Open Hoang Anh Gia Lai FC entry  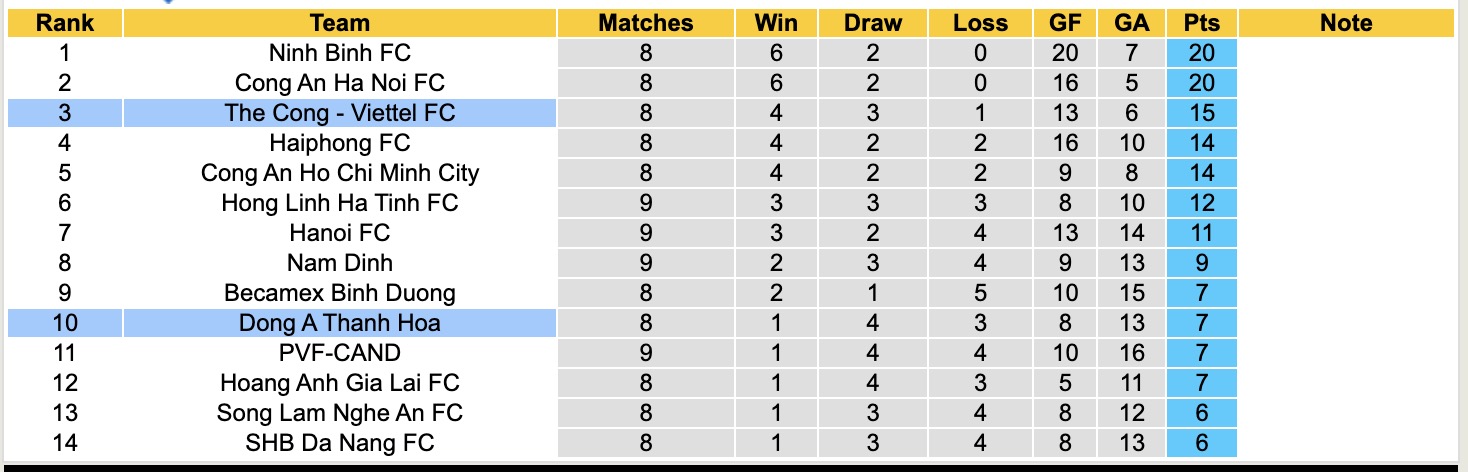[340, 383]
